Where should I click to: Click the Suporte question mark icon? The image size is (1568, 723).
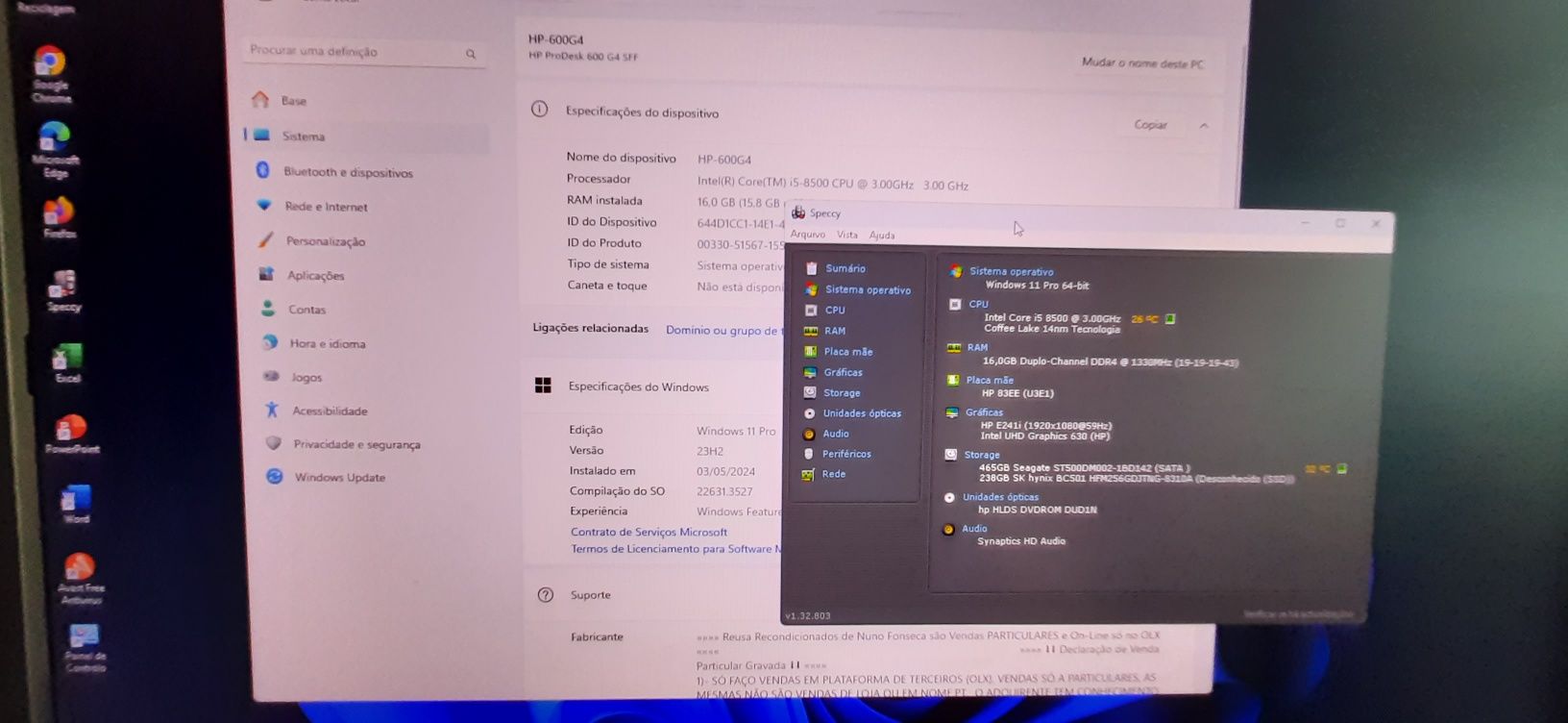tap(546, 594)
